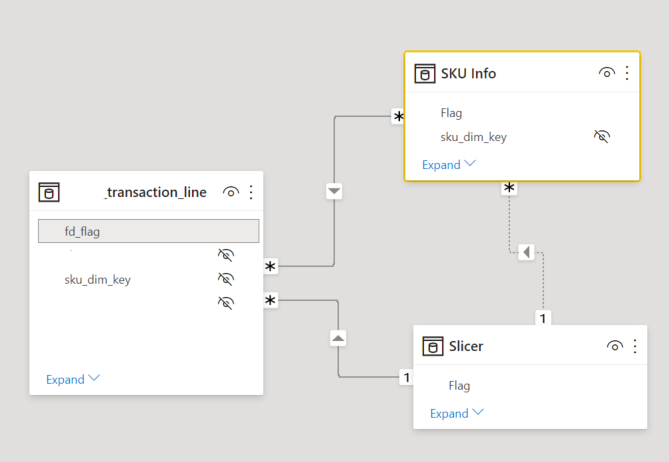Select sku_dim_key text in _transaction_line
Screen dimensions: 669x462
tap(98, 279)
